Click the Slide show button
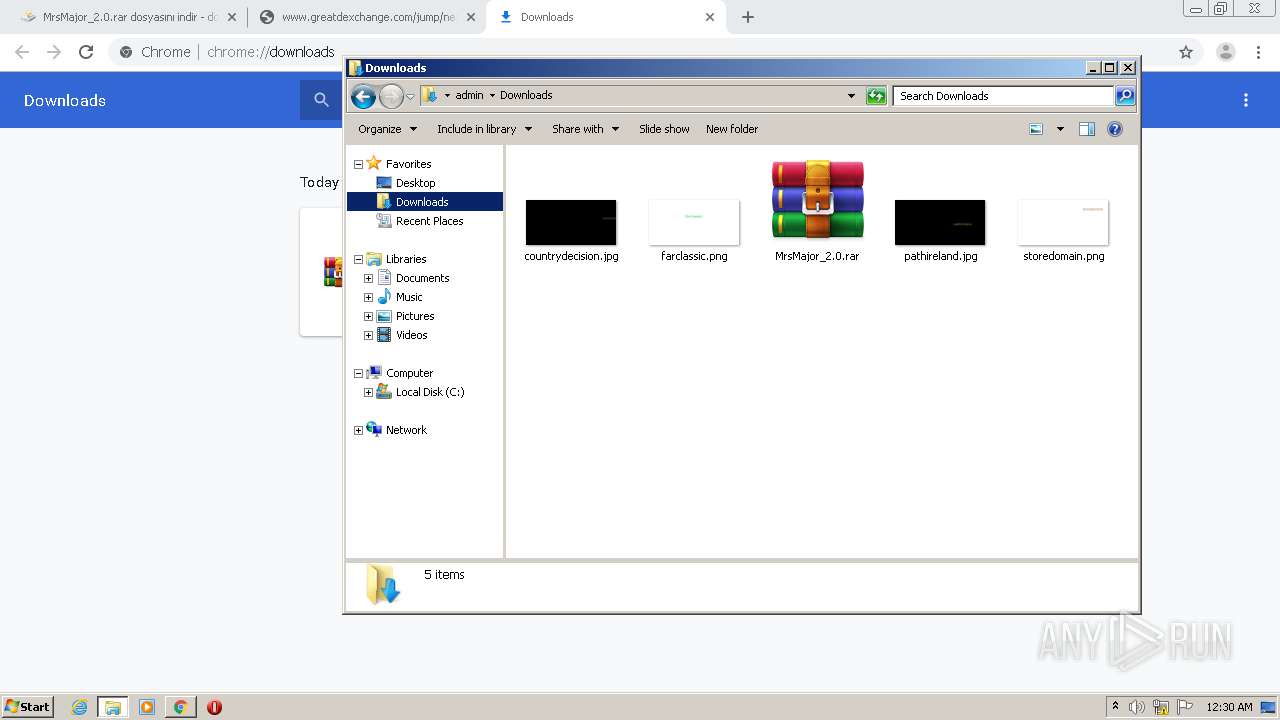The height and width of the screenshot is (720, 1280). click(x=664, y=129)
